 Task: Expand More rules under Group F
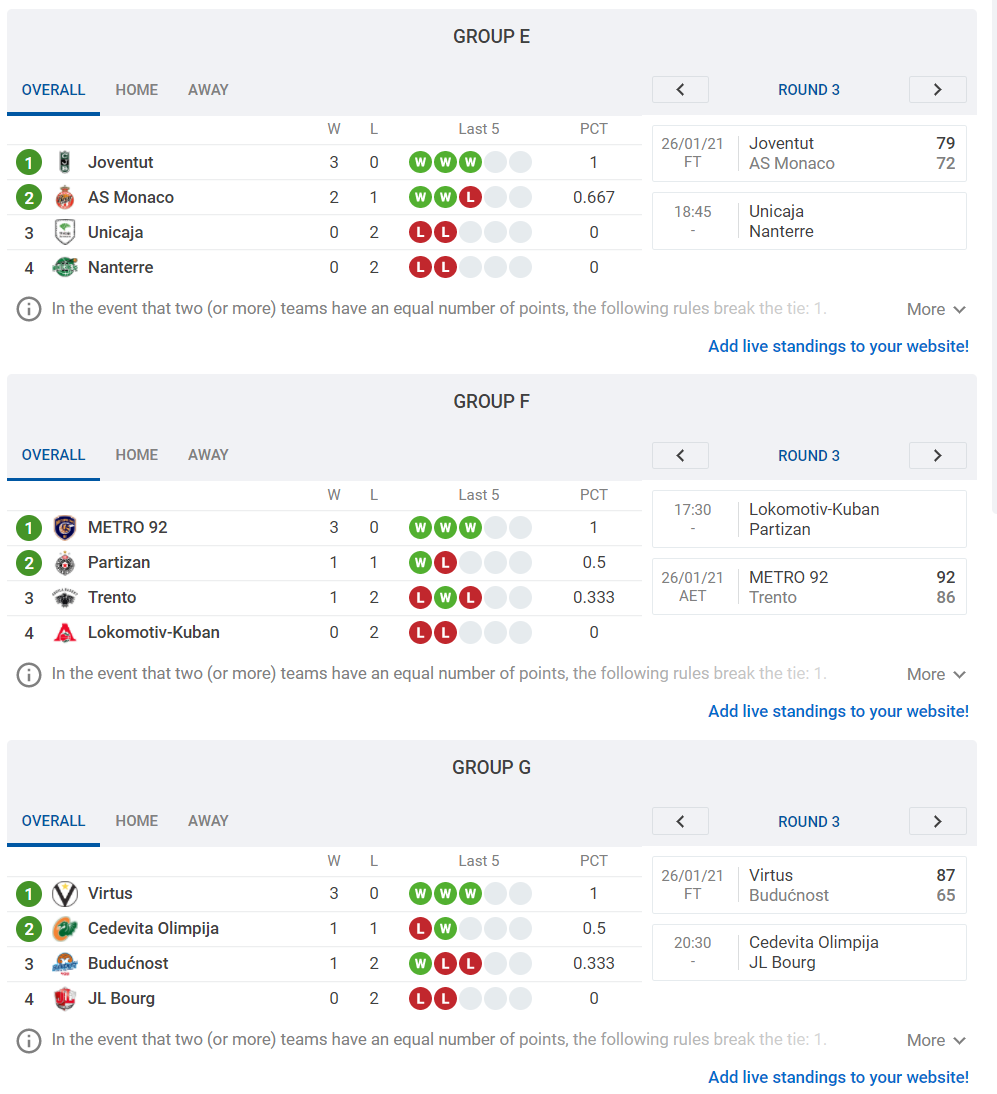pyautogui.click(x=936, y=674)
